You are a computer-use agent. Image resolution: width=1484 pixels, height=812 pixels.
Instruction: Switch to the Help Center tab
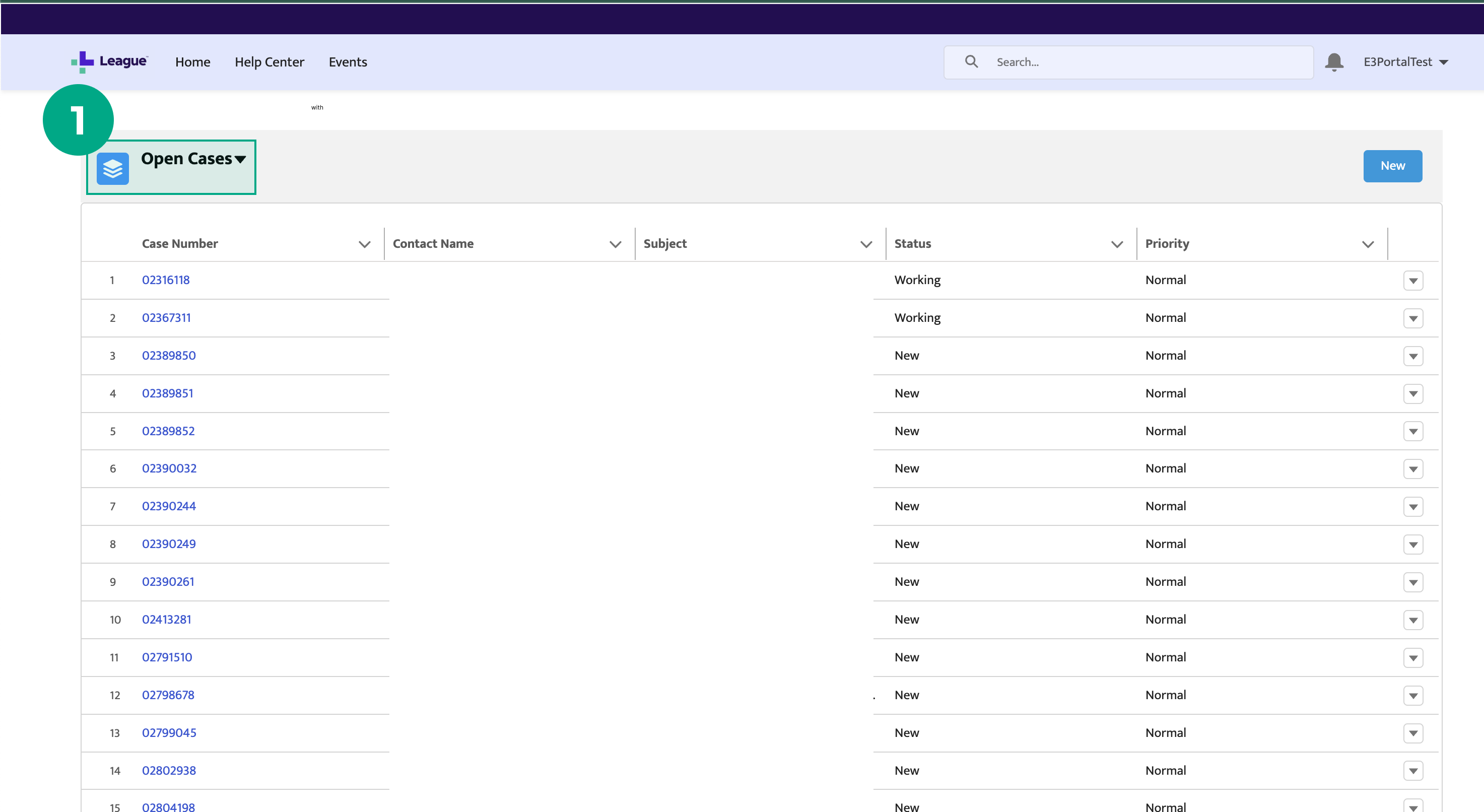pos(269,61)
